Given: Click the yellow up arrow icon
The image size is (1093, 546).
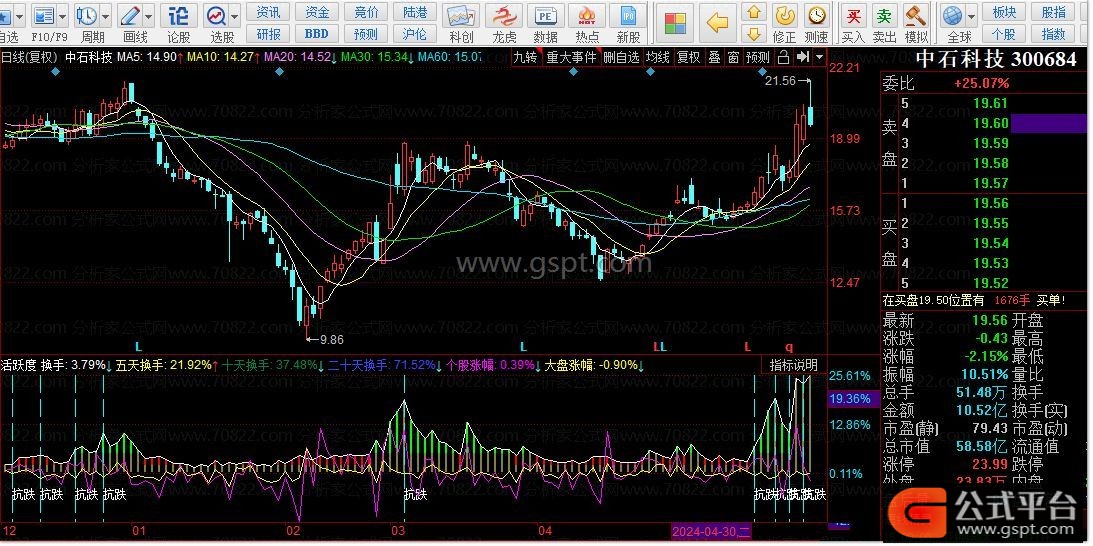Looking at the screenshot, I should (754, 13).
